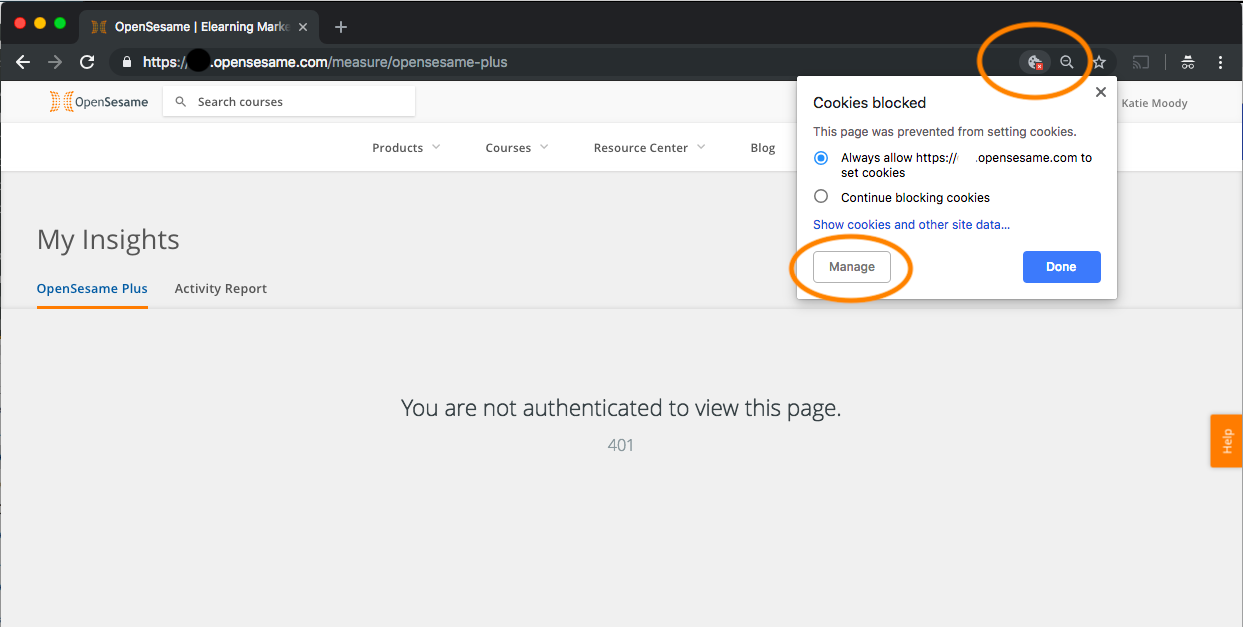Select Always allow to set cookies option
The width and height of the screenshot is (1243, 627).
[x=821, y=158]
